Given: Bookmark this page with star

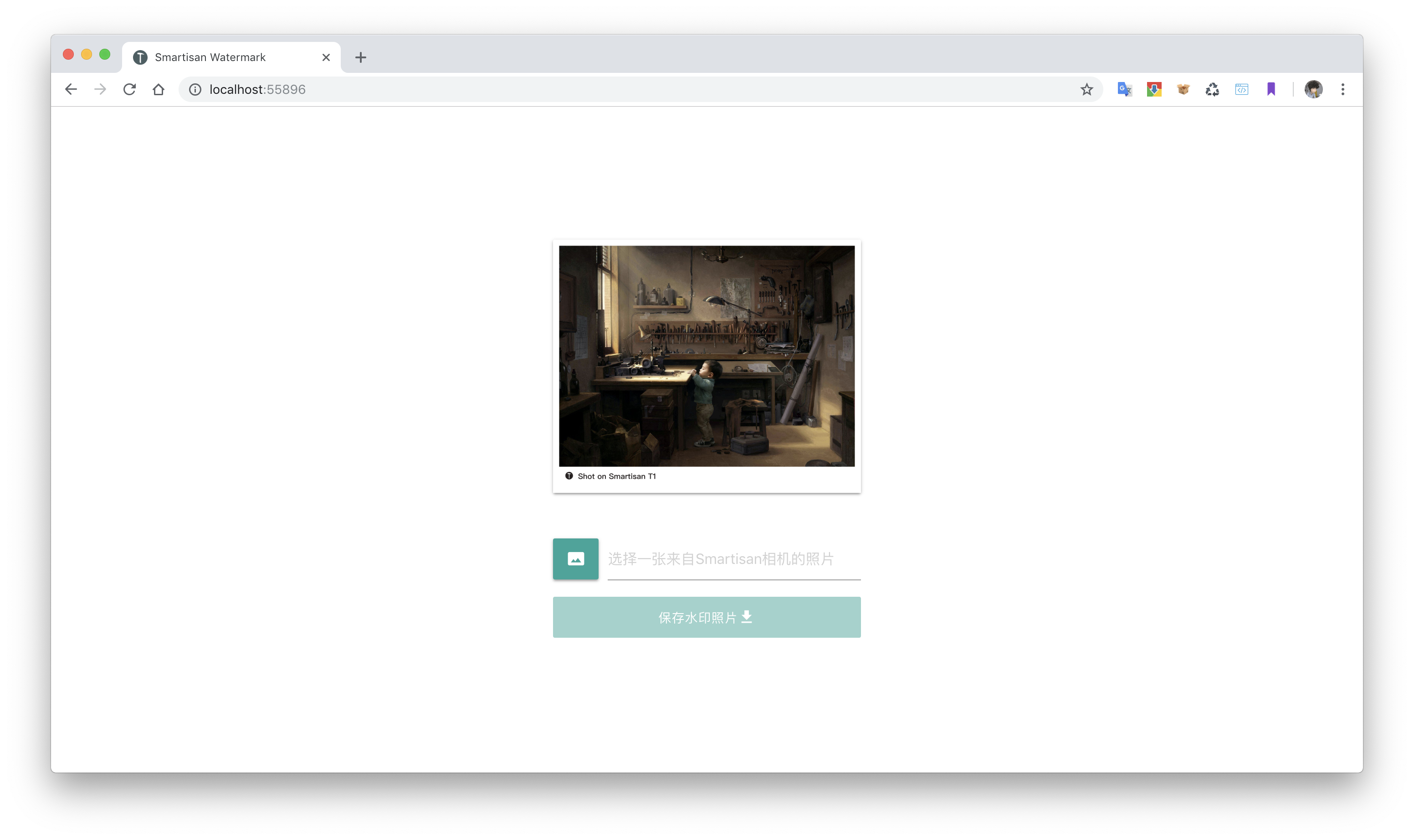Looking at the screenshot, I should coord(1086,89).
